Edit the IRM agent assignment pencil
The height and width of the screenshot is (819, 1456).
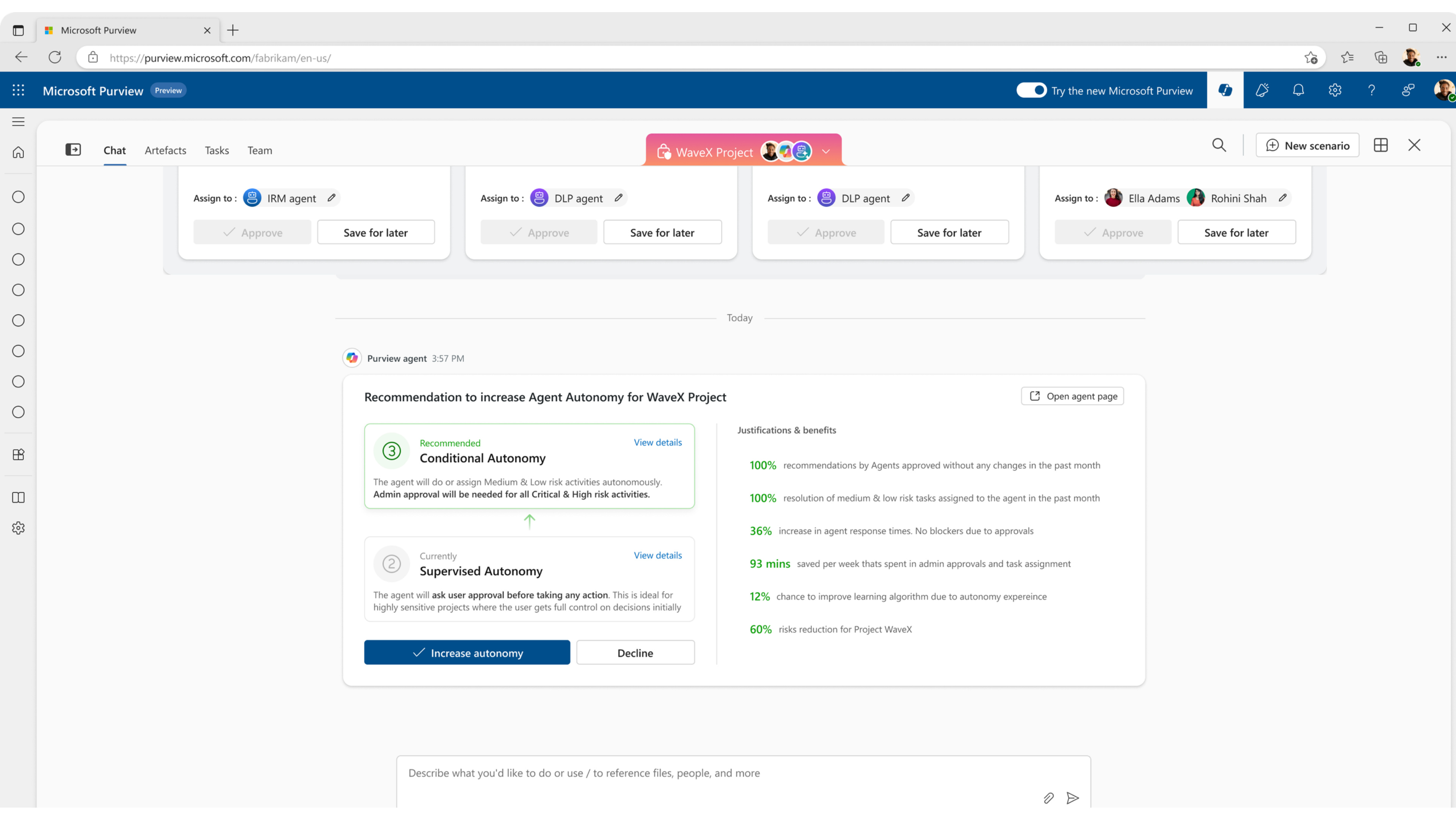coord(332,198)
